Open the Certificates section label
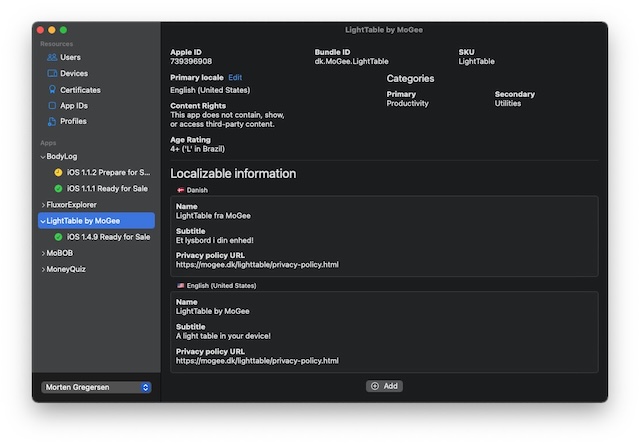The height and width of the screenshot is (445, 640). click(80, 90)
